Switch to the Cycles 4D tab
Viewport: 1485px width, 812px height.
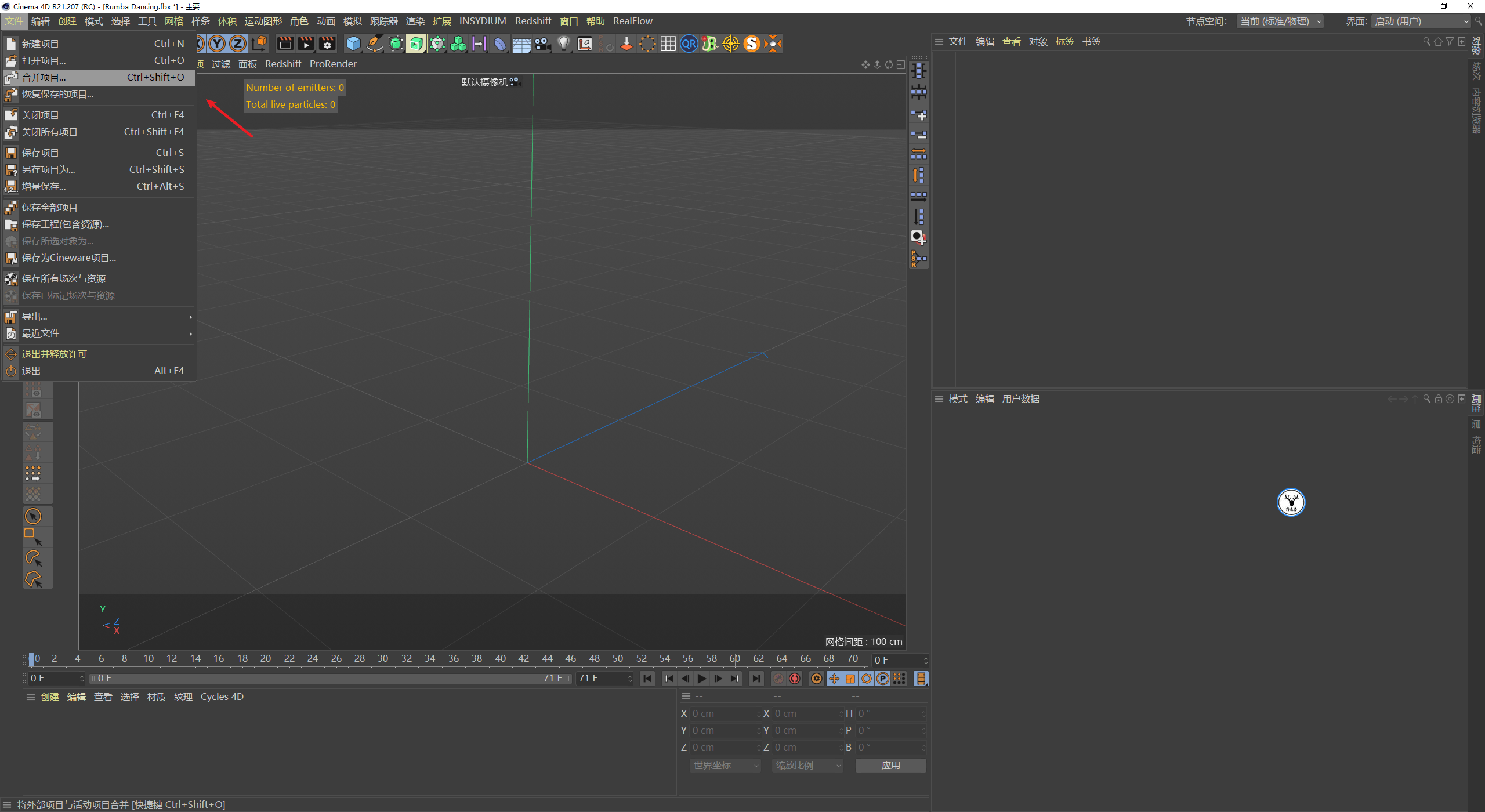(222, 697)
